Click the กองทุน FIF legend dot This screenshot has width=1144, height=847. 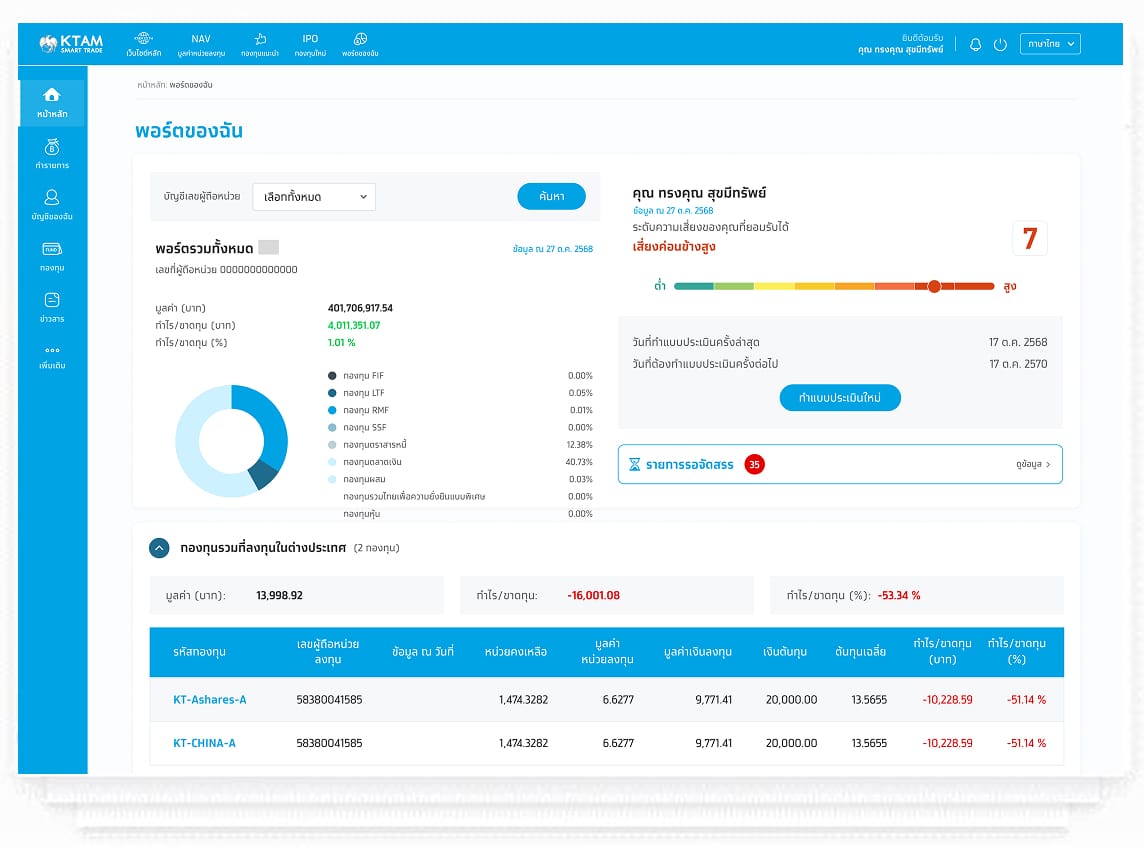pos(332,376)
